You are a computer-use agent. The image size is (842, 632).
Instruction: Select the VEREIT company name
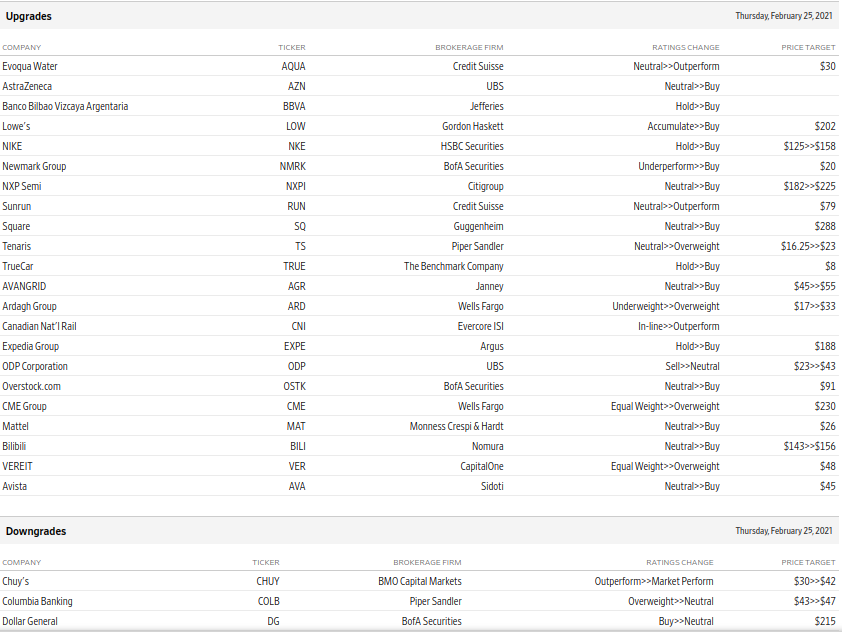(17, 466)
